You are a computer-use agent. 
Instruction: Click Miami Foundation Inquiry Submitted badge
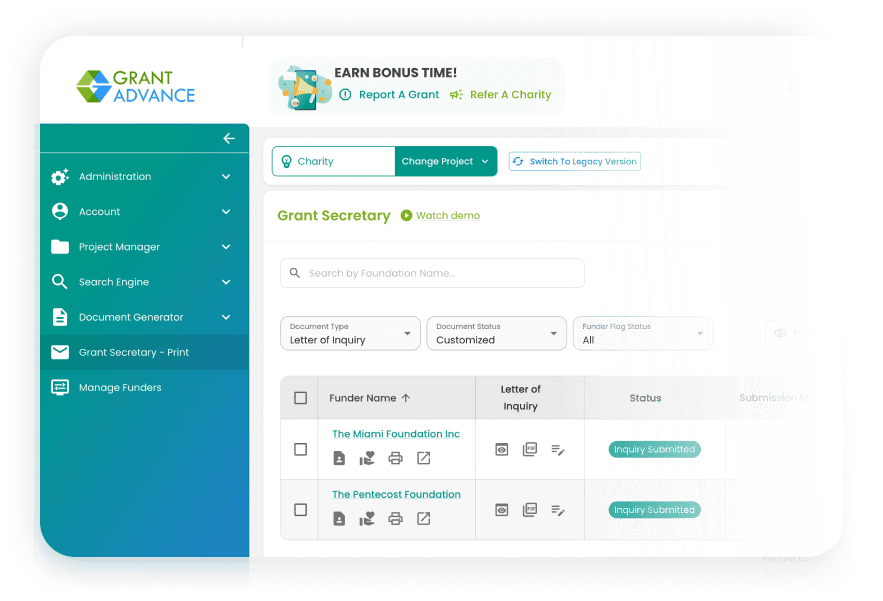tap(654, 449)
